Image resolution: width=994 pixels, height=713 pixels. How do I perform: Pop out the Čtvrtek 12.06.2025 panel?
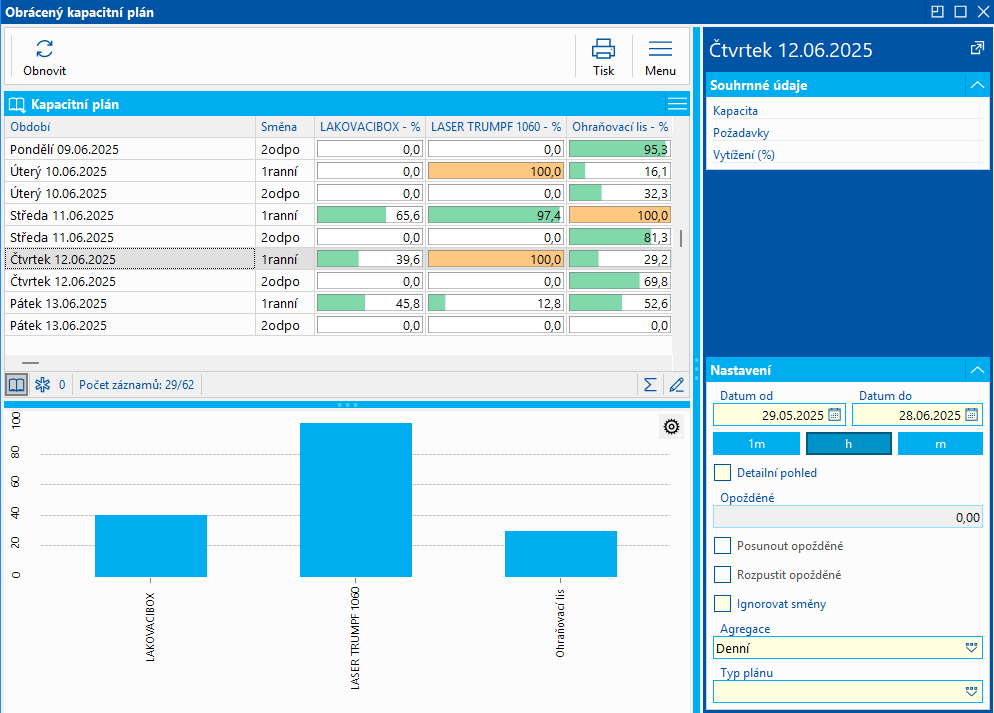(977, 48)
